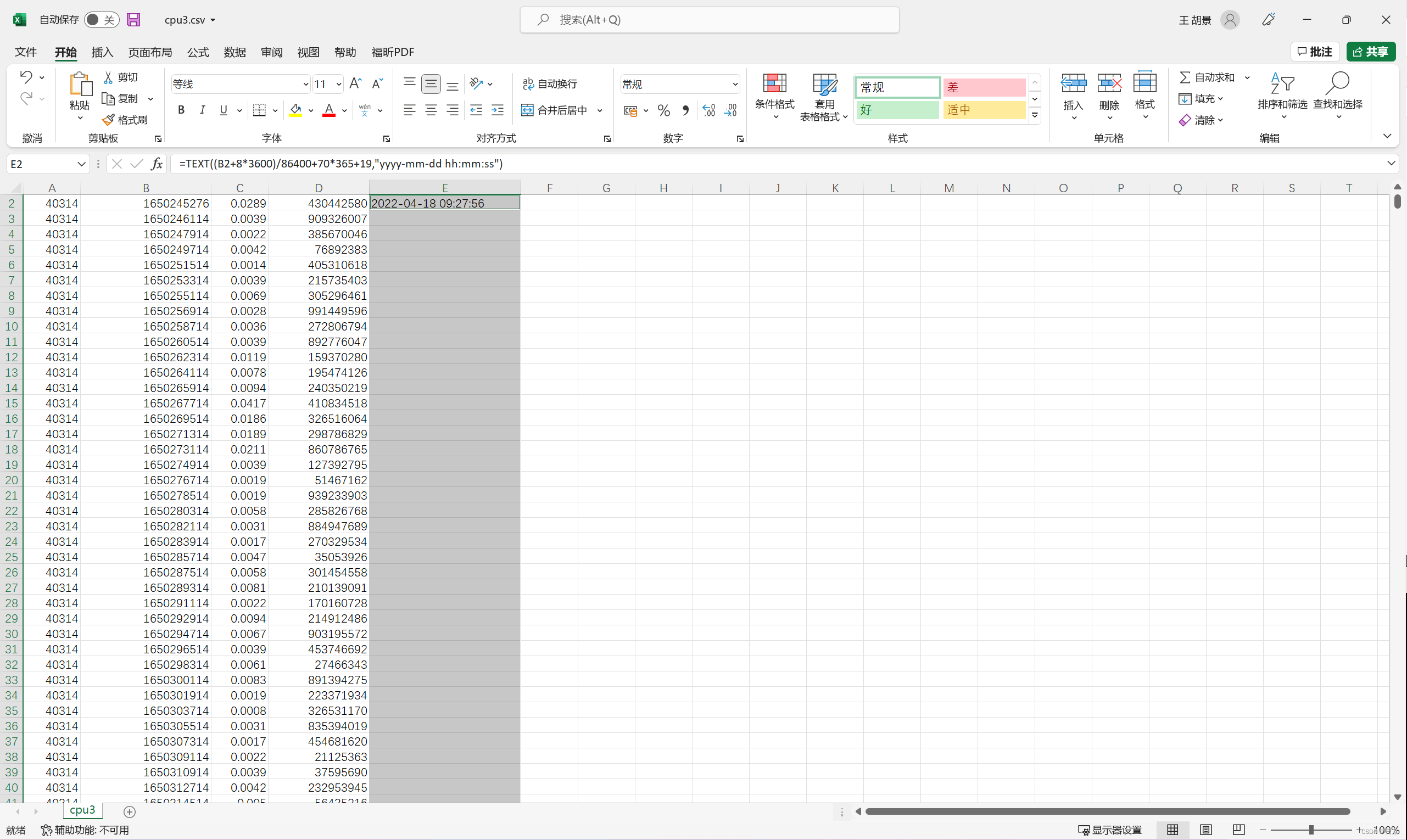Image resolution: width=1407 pixels, height=840 pixels.
Task: Click the Format Painter brush icon
Action: (108, 120)
